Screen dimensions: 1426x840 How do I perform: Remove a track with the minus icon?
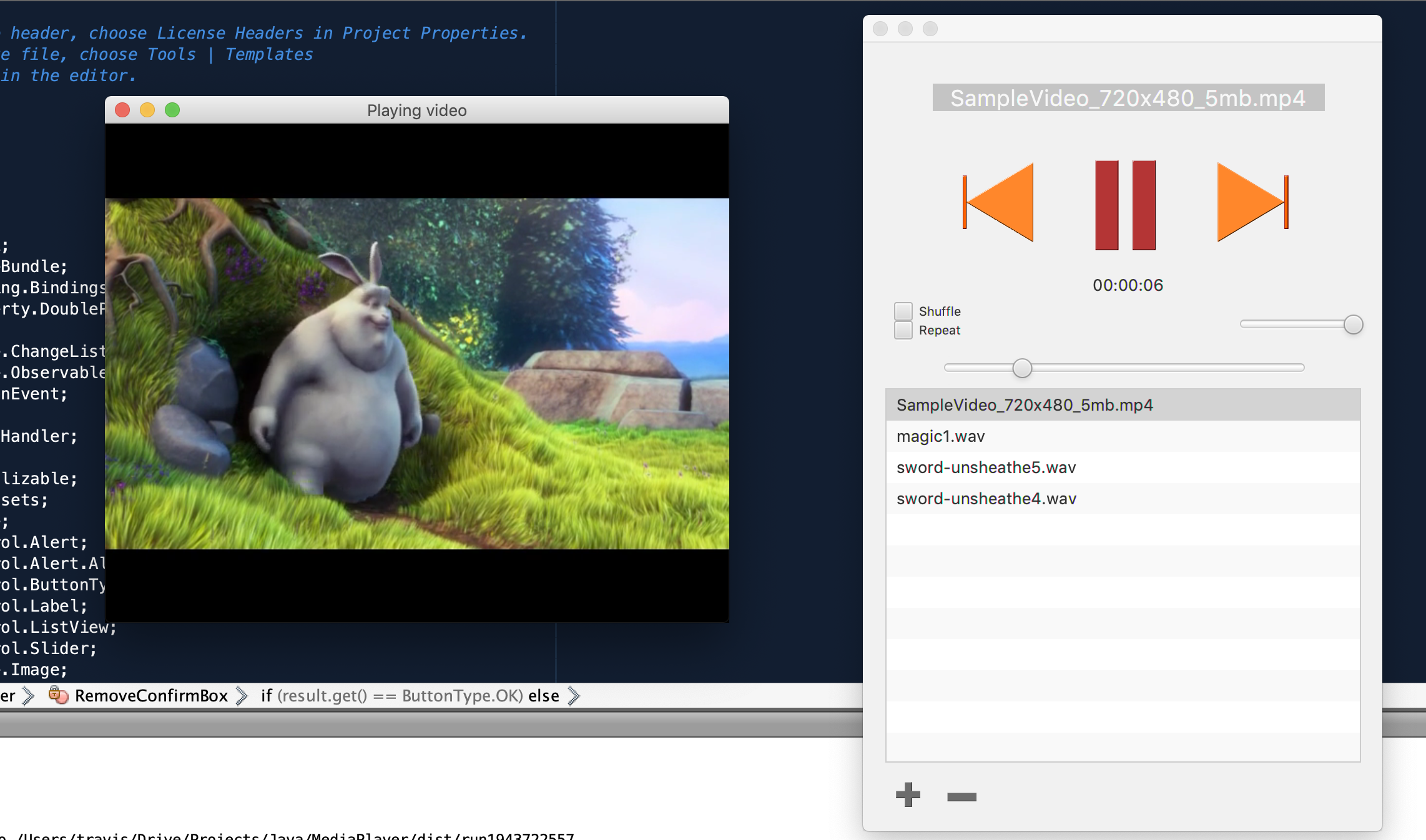961,796
